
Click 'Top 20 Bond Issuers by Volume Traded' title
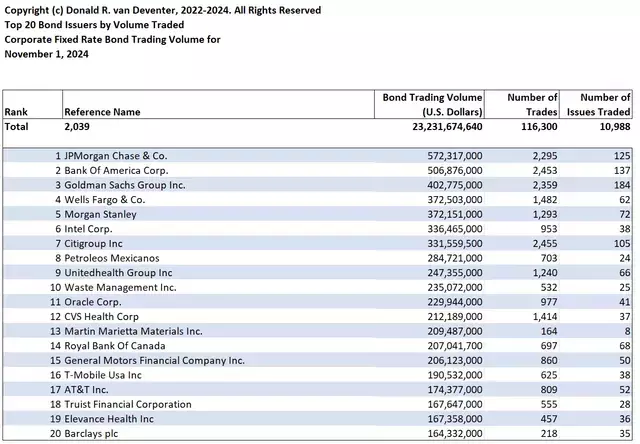94,25
